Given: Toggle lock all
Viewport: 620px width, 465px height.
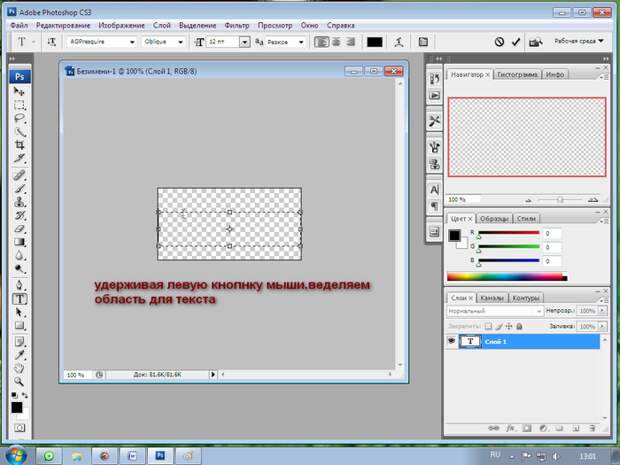Looking at the screenshot, I should pos(519,326).
